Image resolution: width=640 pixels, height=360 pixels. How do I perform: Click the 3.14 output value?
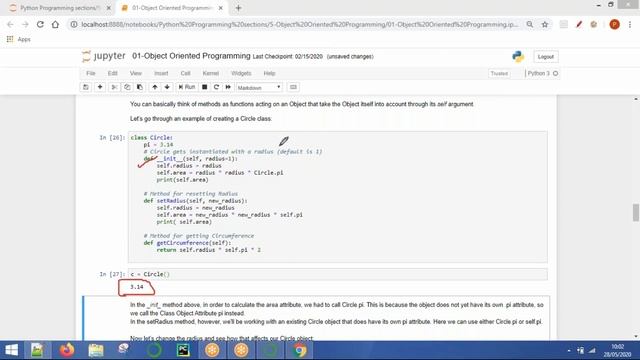[x=137, y=287]
